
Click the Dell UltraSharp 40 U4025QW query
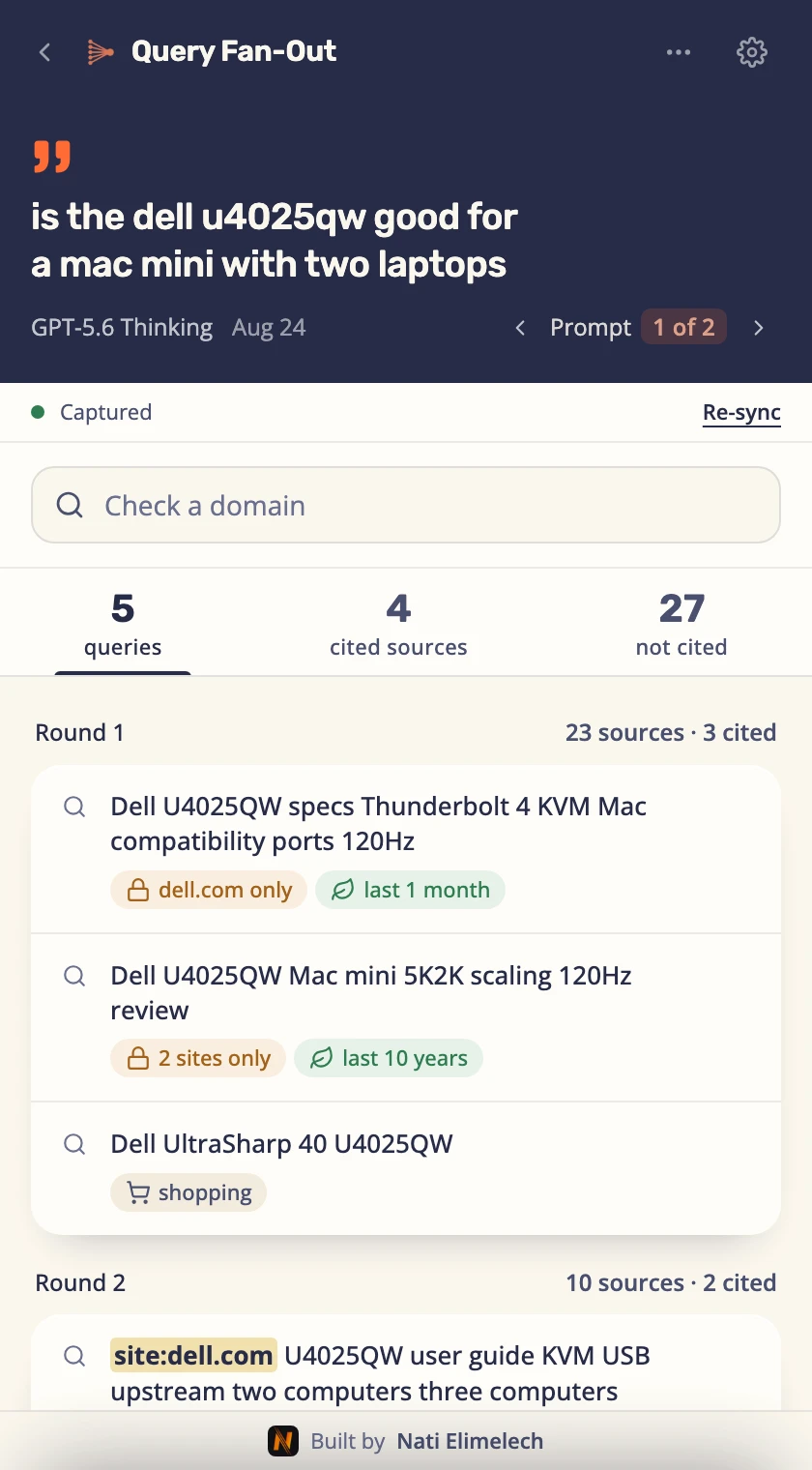point(281,1144)
